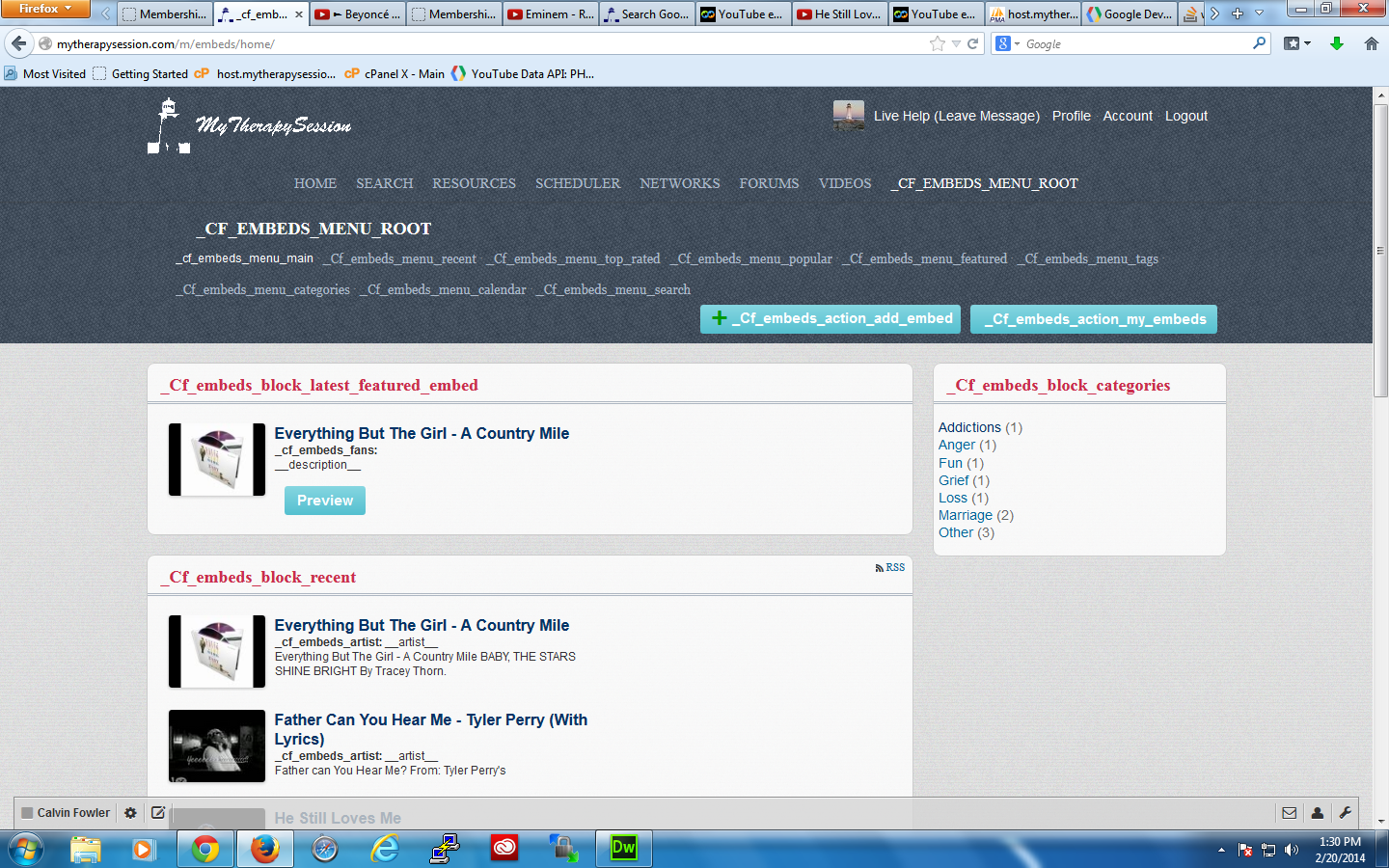
Task: Open Safari compass icon in taskbar
Action: [x=325, y=849]
